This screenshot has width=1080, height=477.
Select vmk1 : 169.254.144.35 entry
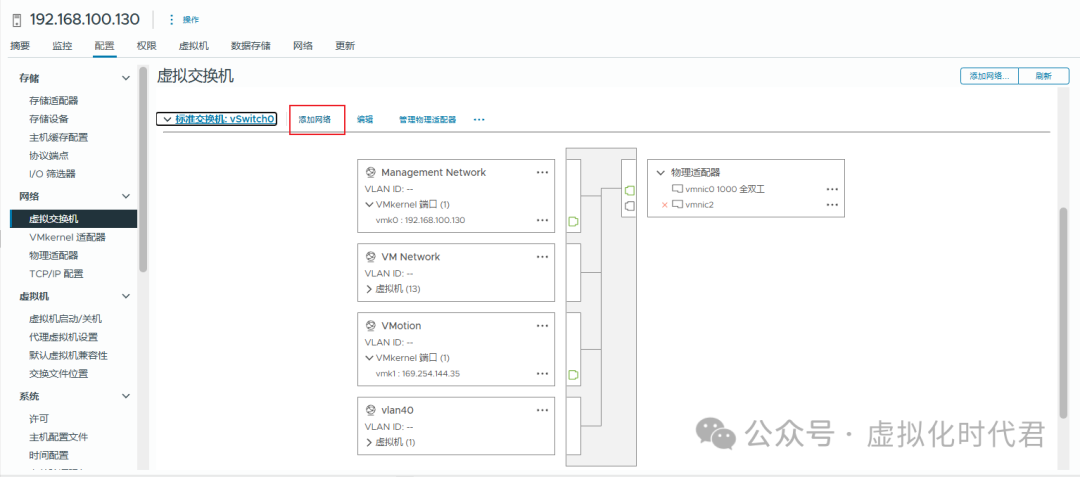pyautogui.click(x=418, y=374)
